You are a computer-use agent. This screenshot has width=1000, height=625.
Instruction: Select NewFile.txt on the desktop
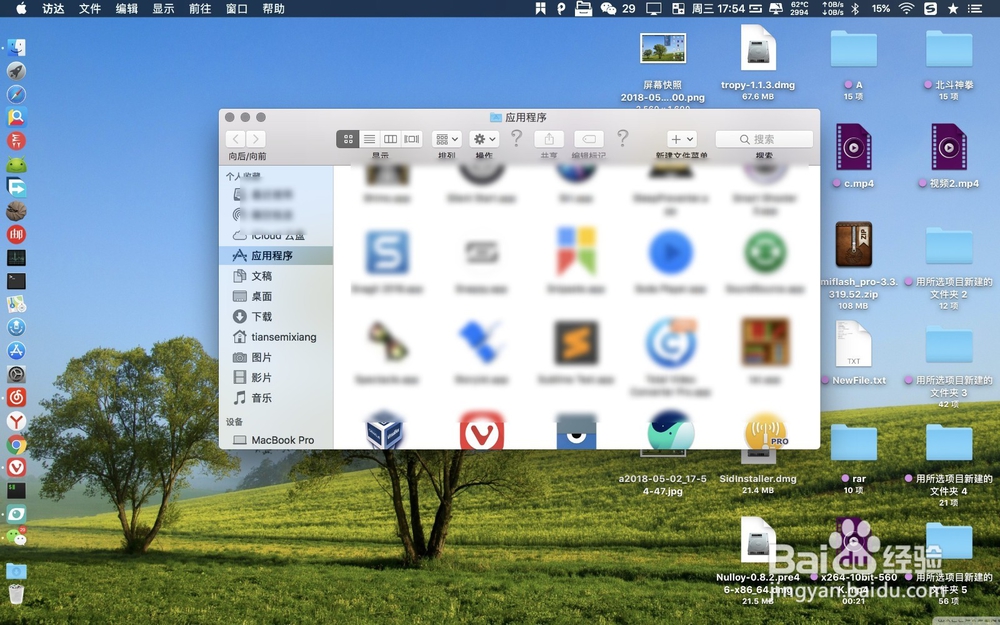853,343
